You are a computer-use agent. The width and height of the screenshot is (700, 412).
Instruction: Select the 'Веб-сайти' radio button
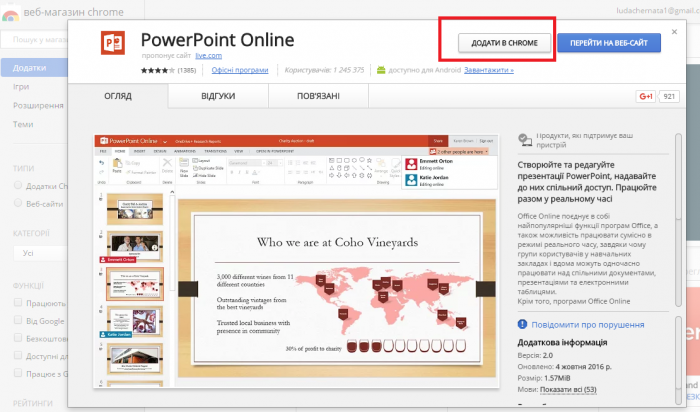tap(17, 203)
